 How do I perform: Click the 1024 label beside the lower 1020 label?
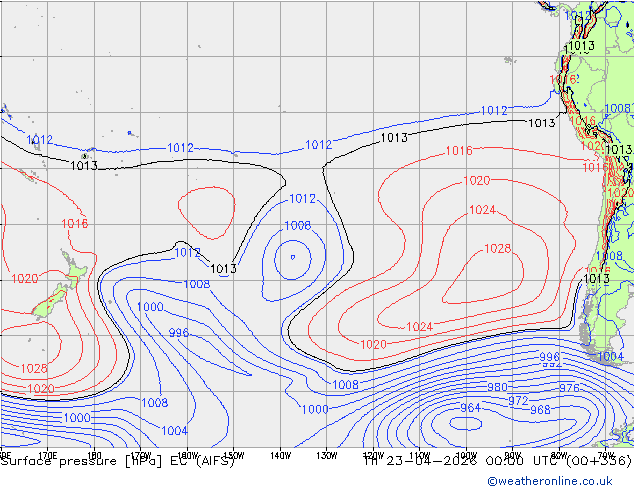(x=419, y=327)
